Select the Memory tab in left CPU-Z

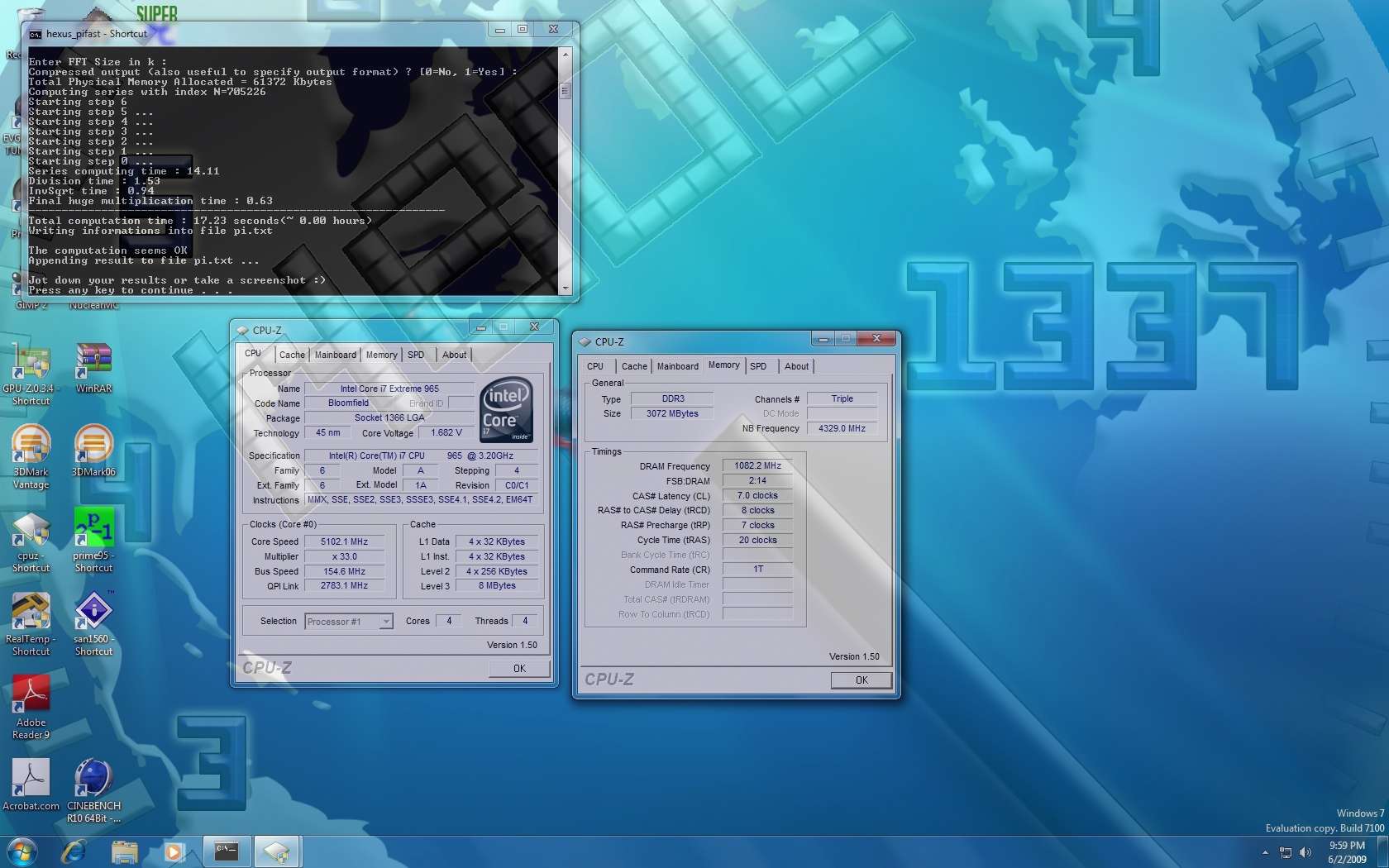(382, 355)
